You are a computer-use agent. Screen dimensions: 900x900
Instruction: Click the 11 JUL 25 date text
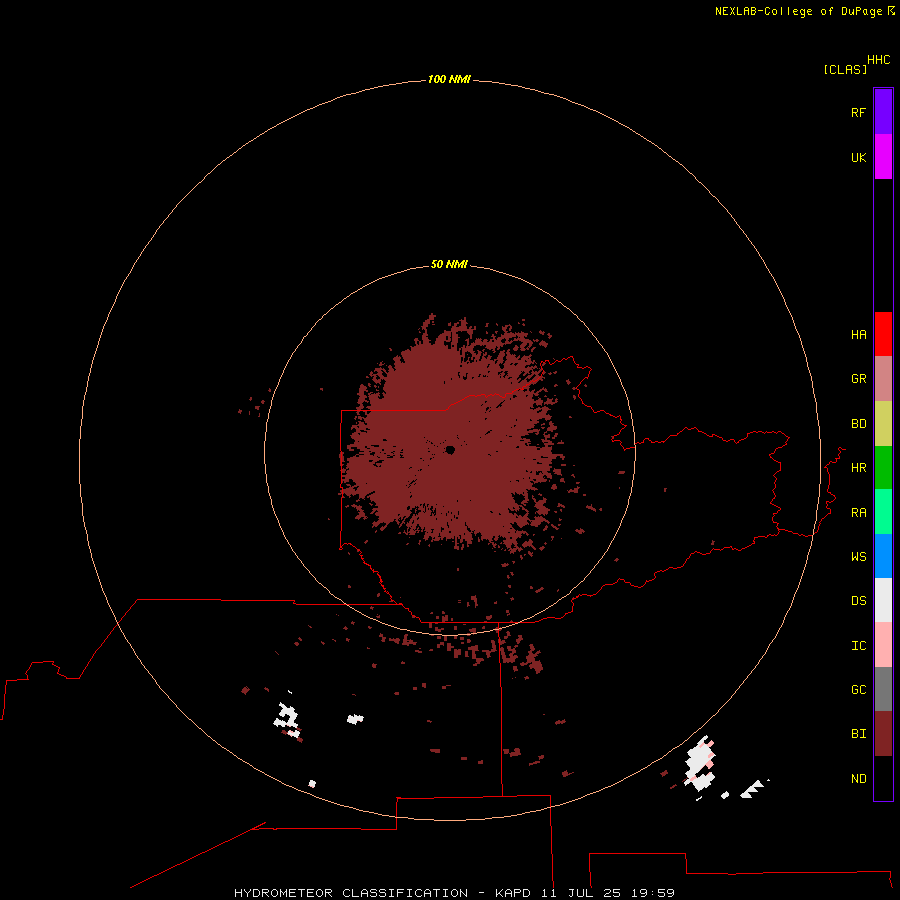click(x=580, y=893)
